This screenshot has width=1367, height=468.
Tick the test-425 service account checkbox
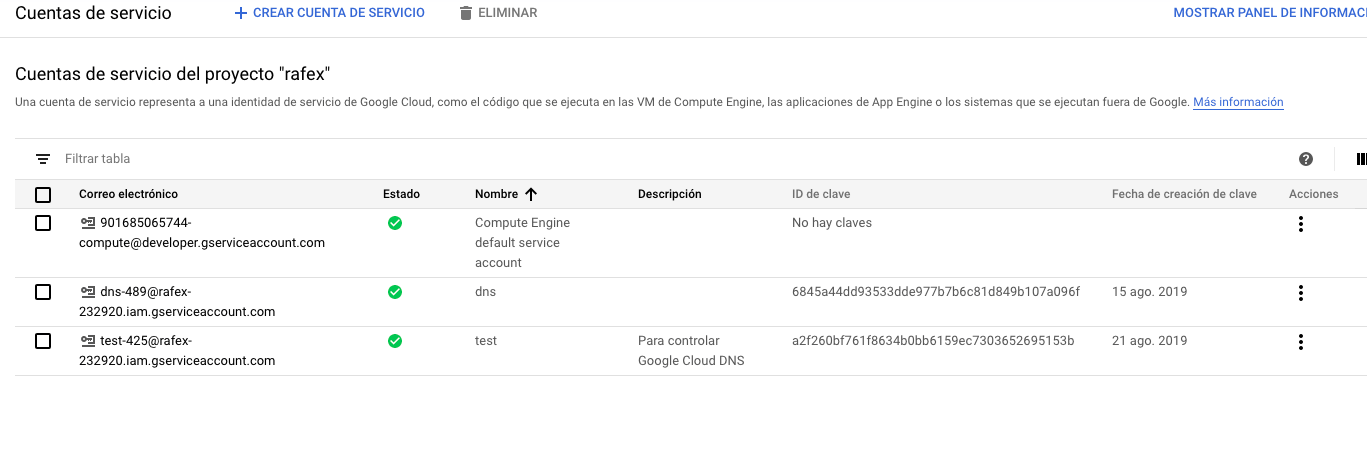pos(43,341)
